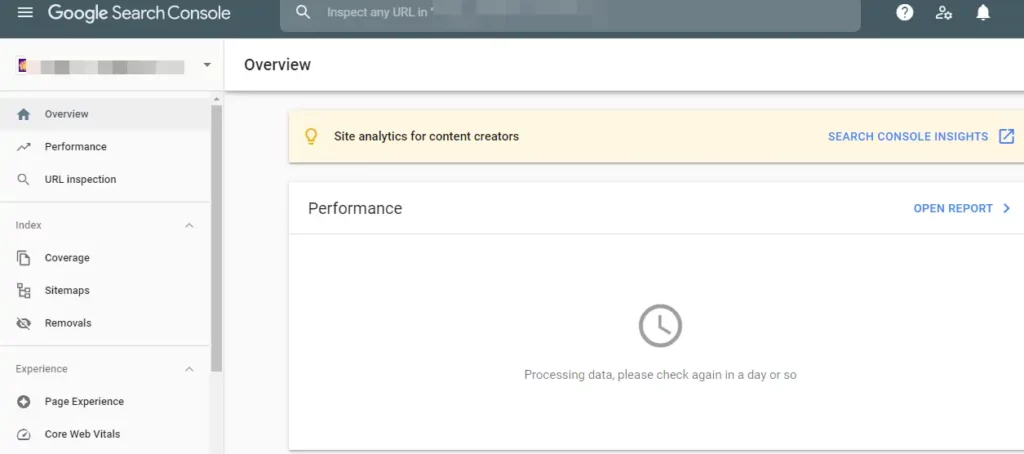Click the Inspect any URL search field
This screenshot has width=1024, height=454.
580,13
